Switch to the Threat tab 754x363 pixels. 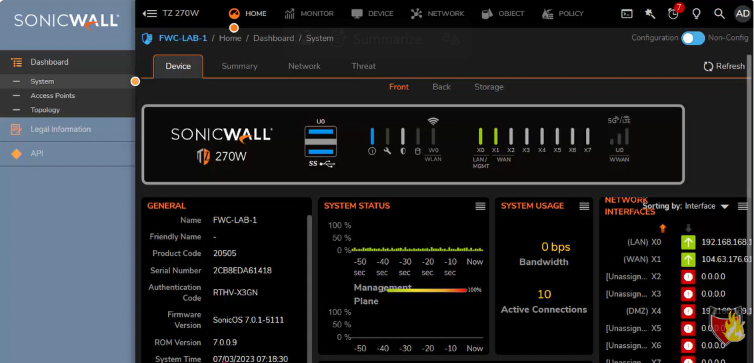pos(364,66)
